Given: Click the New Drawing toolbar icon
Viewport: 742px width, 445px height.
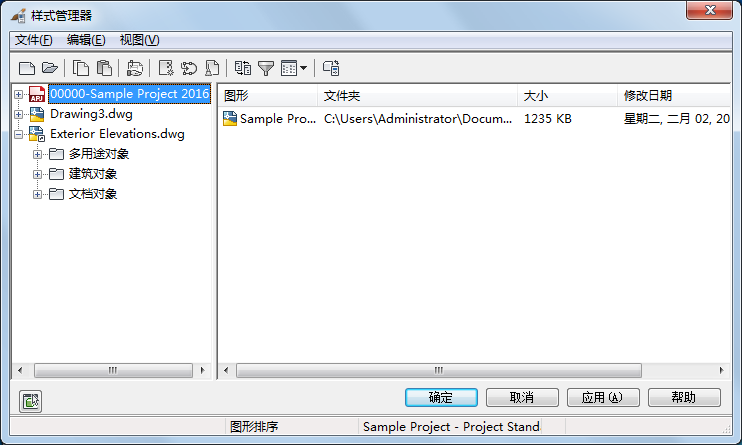Looking at the screenshot, I should 26,68.
